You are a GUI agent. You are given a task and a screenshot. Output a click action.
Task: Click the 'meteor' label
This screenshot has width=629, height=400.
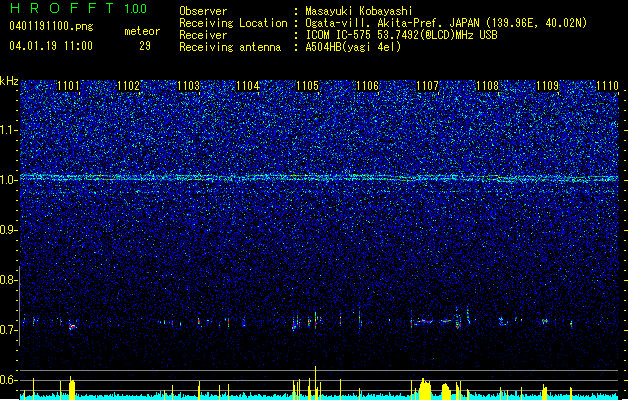pyautogui.click(x=142, y=31)
